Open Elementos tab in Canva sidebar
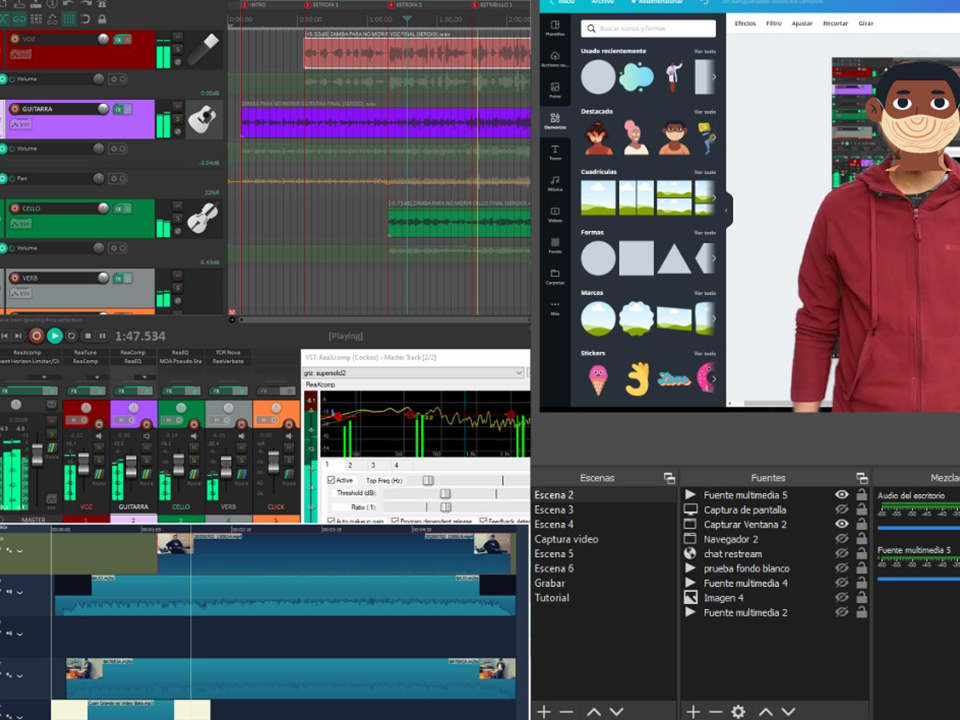 [555, 121]
